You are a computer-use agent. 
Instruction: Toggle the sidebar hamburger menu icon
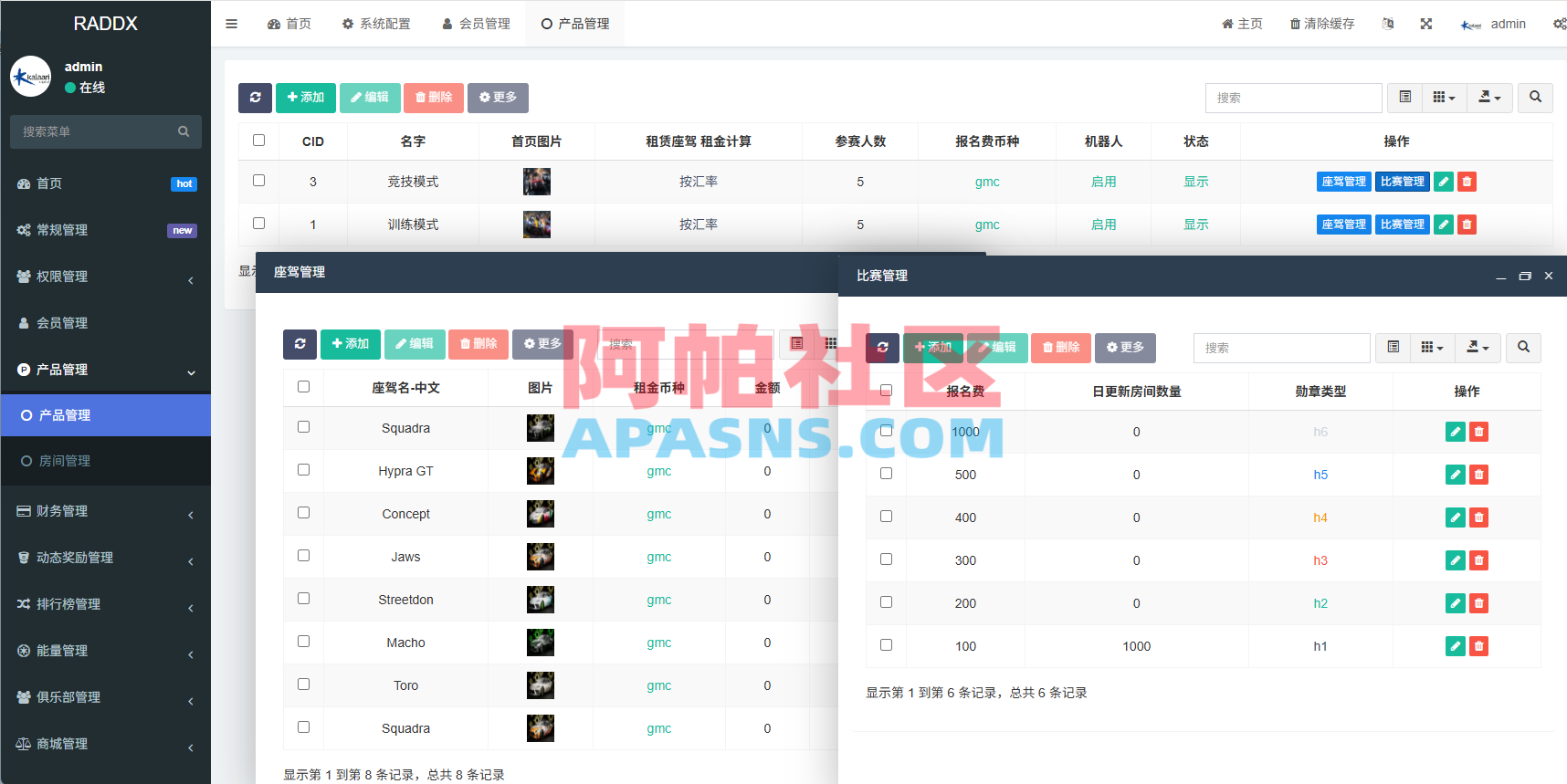pos(232,24)
